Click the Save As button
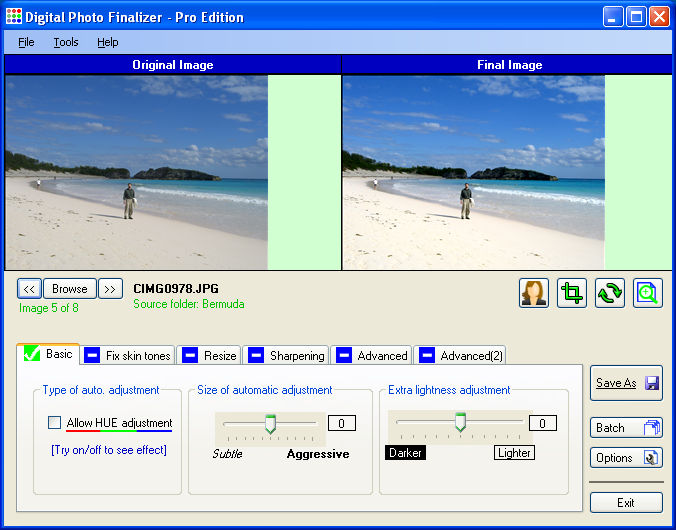The width and height of the screenshot is (676, 530). click(626, 383)
